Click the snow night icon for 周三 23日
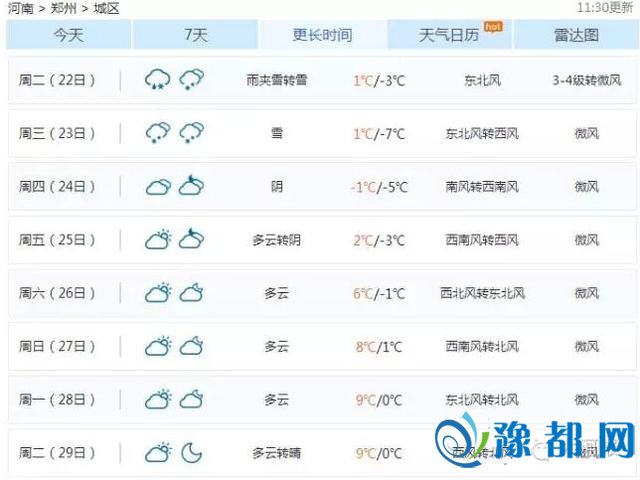The height and width of the screenshot is (480, 640). click(192, 133)
